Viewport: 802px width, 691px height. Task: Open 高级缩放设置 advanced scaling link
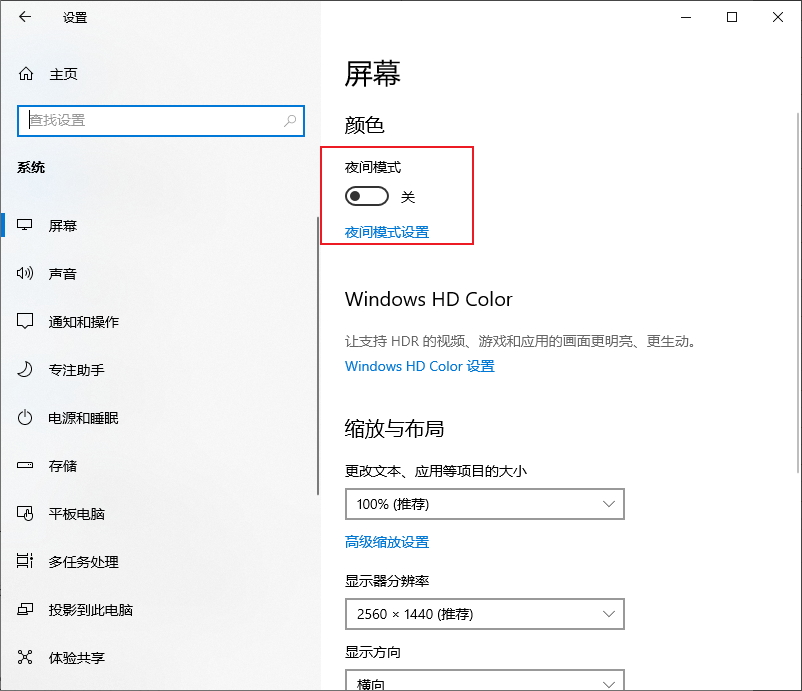(x=387, y=541)
